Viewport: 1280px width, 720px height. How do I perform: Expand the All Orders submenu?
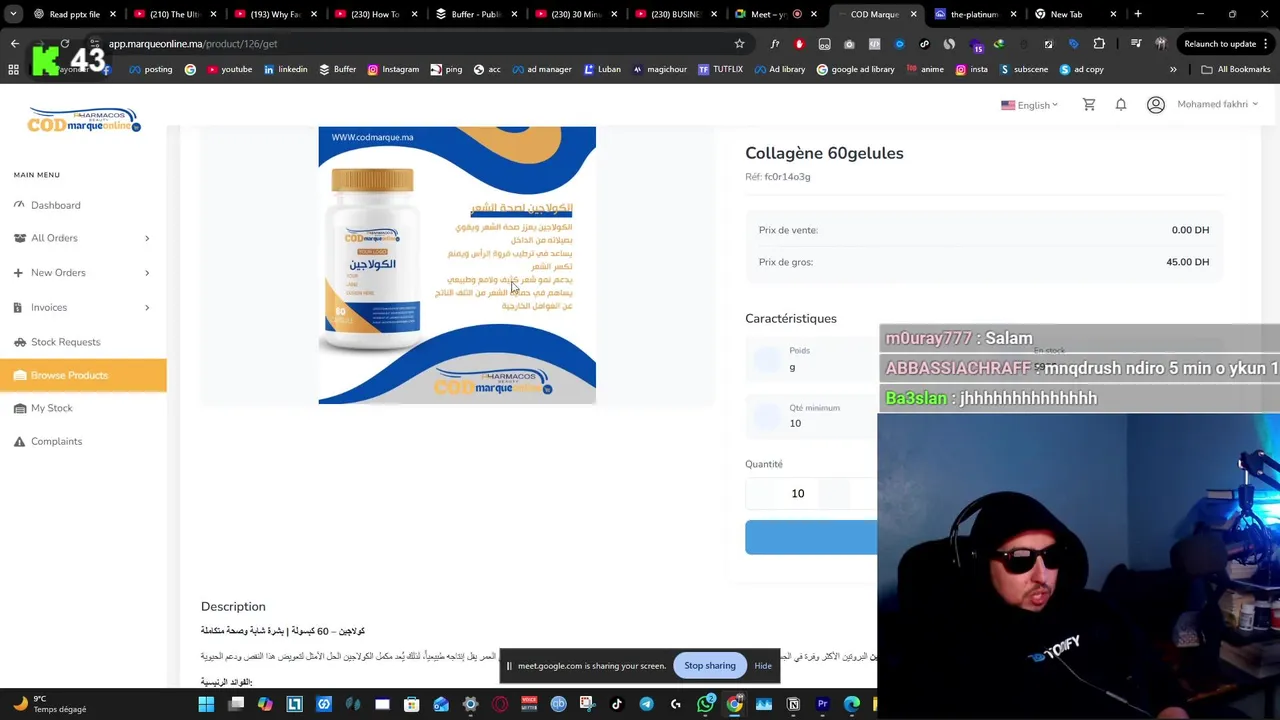click(83, 238)
